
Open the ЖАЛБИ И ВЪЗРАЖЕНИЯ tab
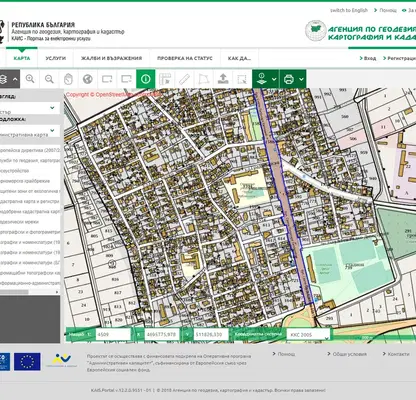(x=111, y=58)
